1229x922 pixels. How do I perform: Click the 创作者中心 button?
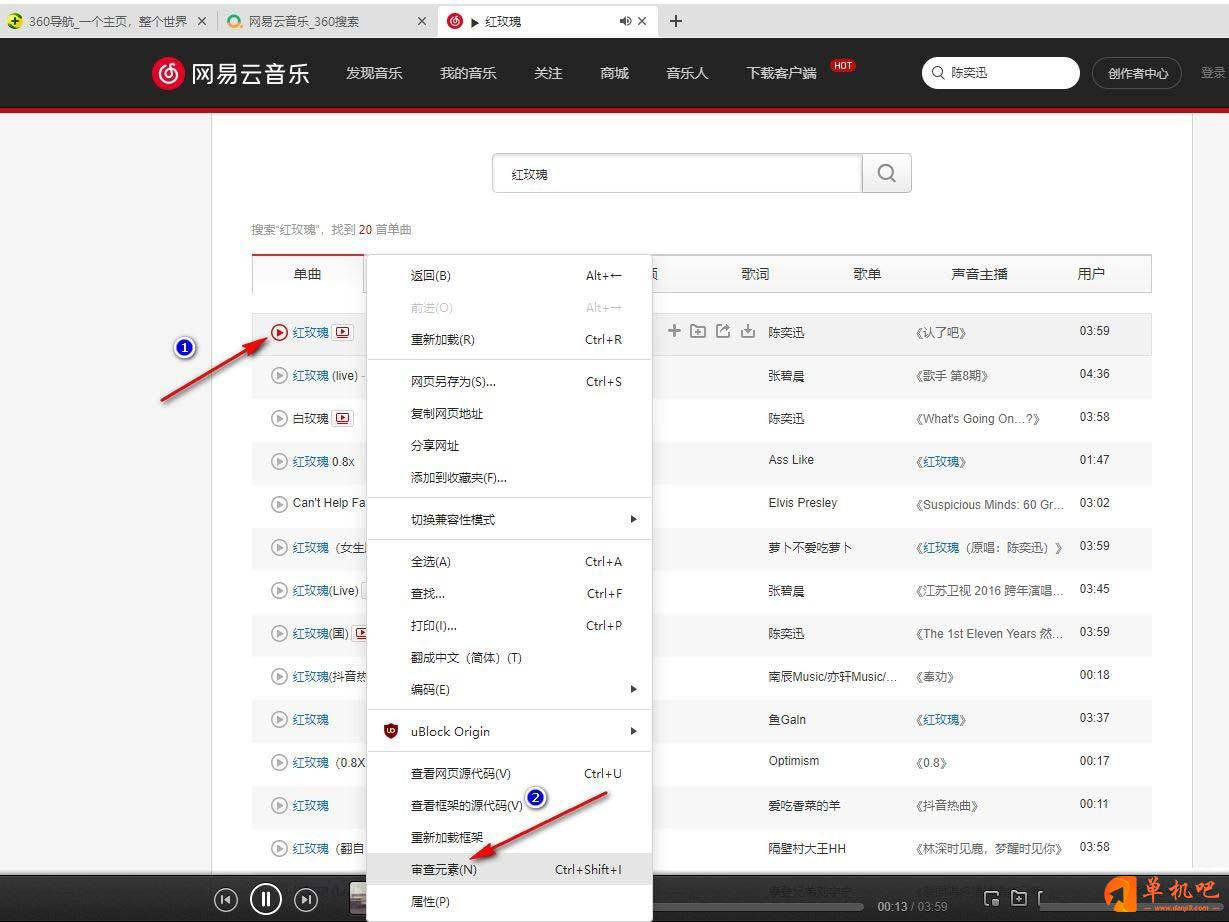[1137, 73]
